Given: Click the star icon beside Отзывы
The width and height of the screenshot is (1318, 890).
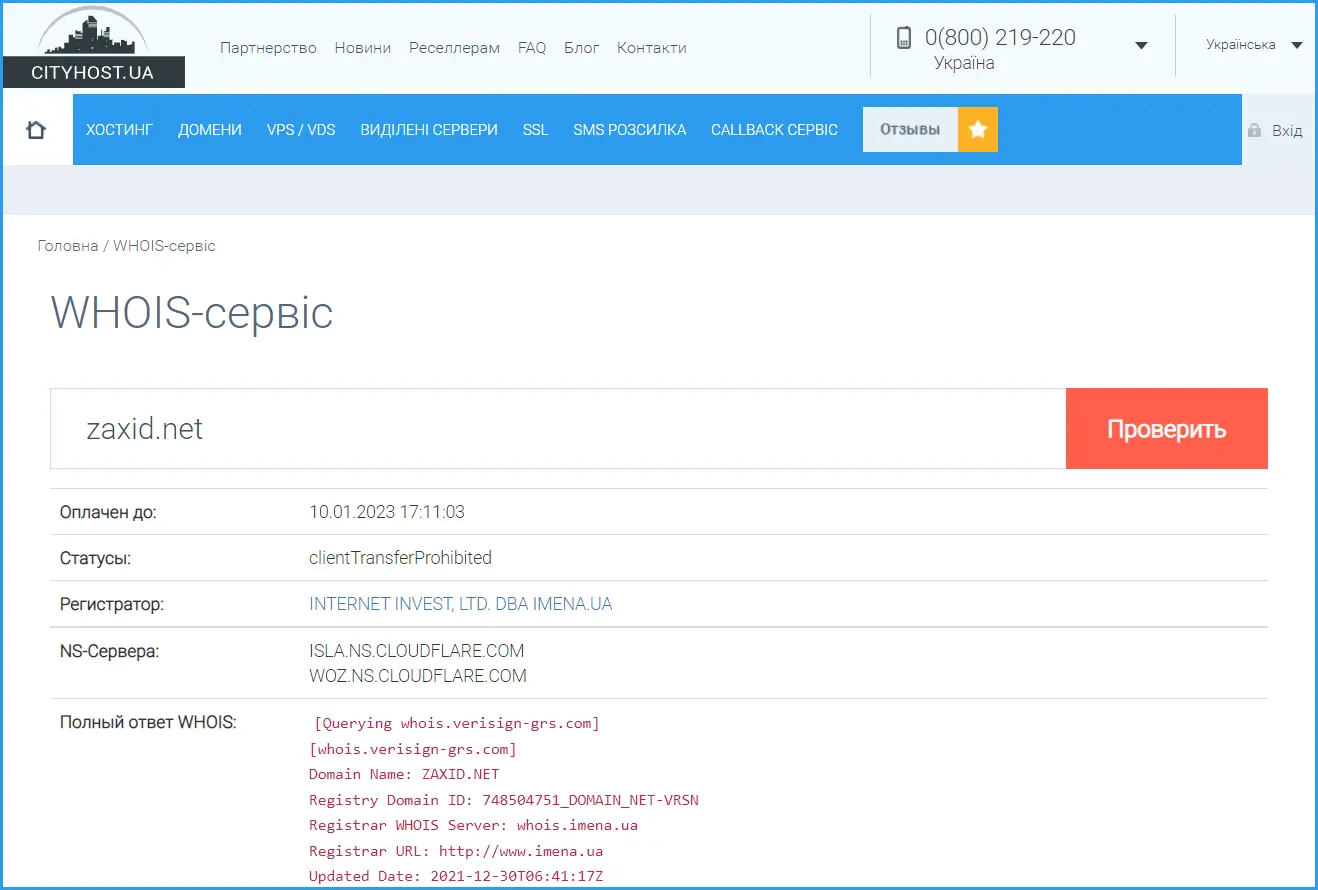Looking at the screenshot, I should click(978, 130).
